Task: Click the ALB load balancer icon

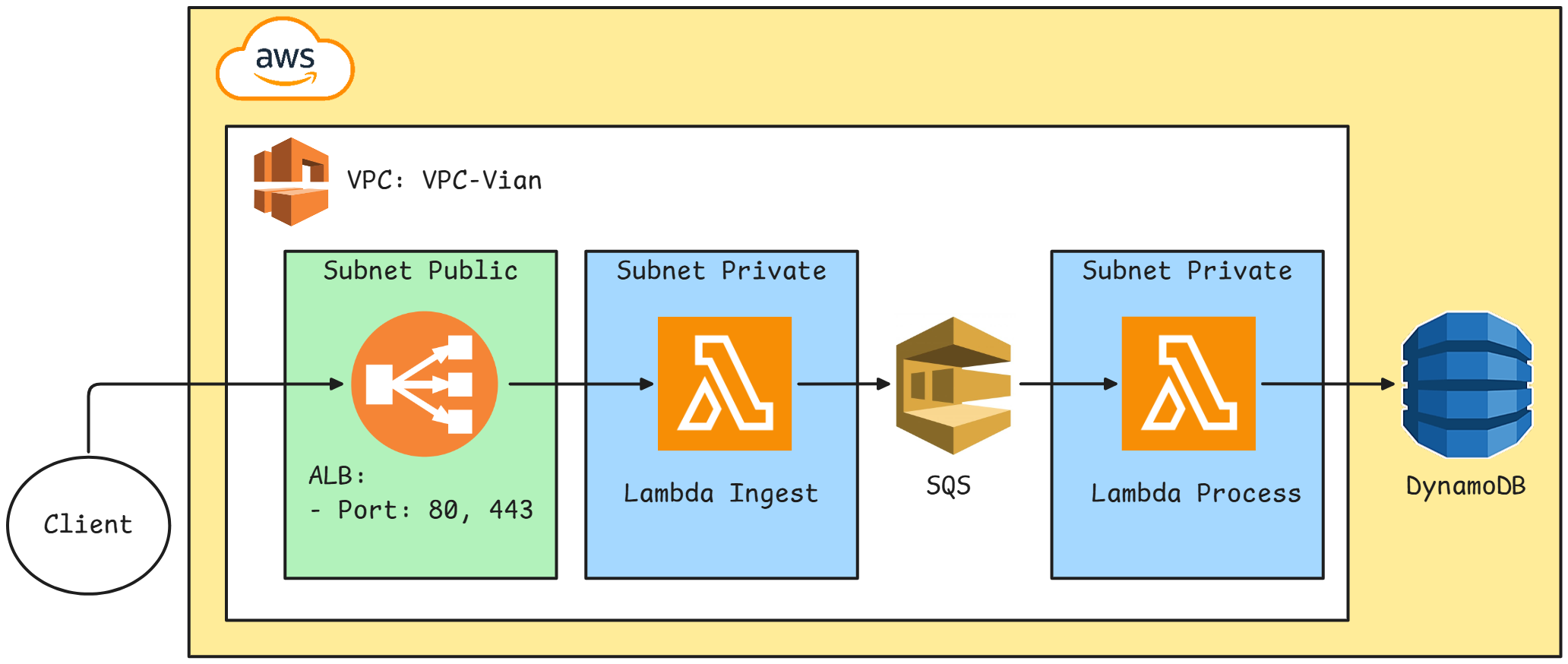Action: click(x=424, y=384)
